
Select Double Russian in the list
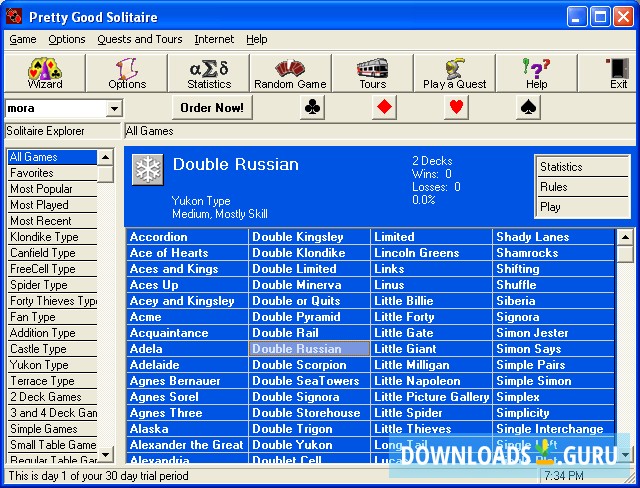(309, 349)
